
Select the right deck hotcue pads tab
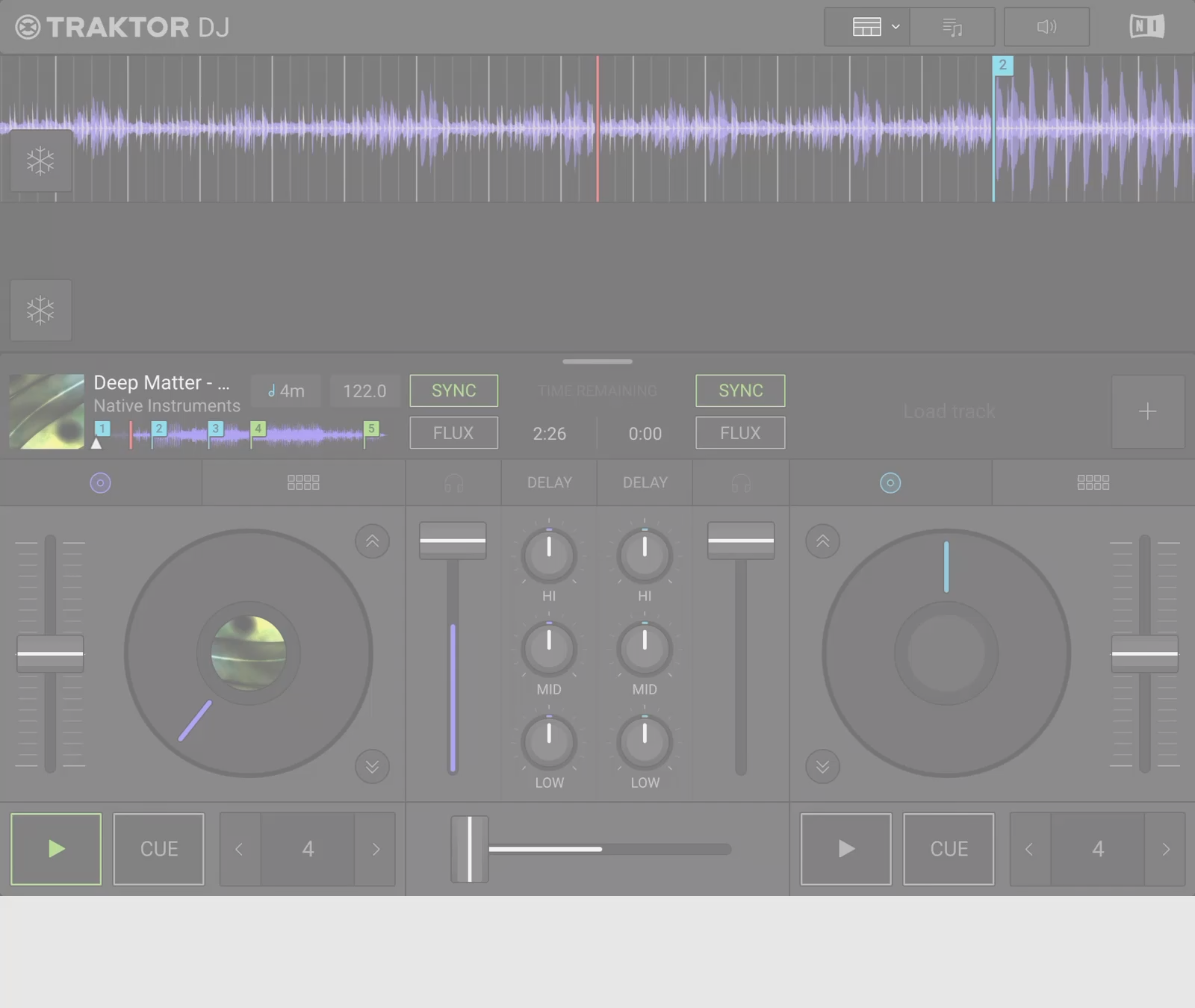[1093, 483]
